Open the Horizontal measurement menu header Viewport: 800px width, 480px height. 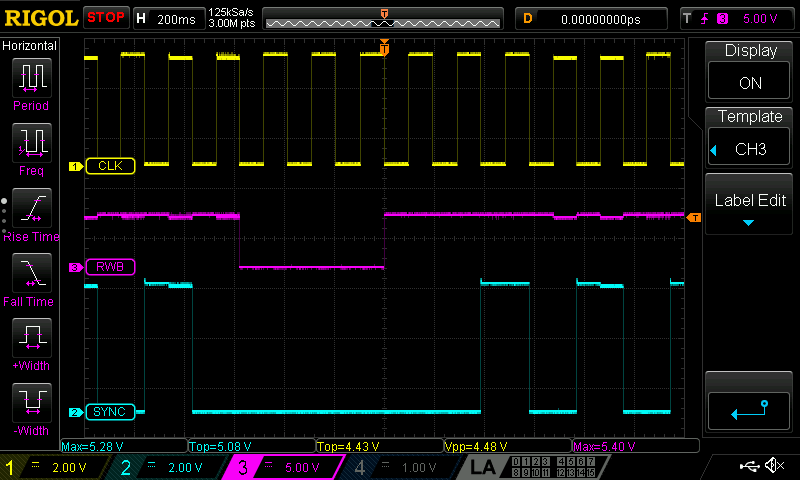pos(30,46)
